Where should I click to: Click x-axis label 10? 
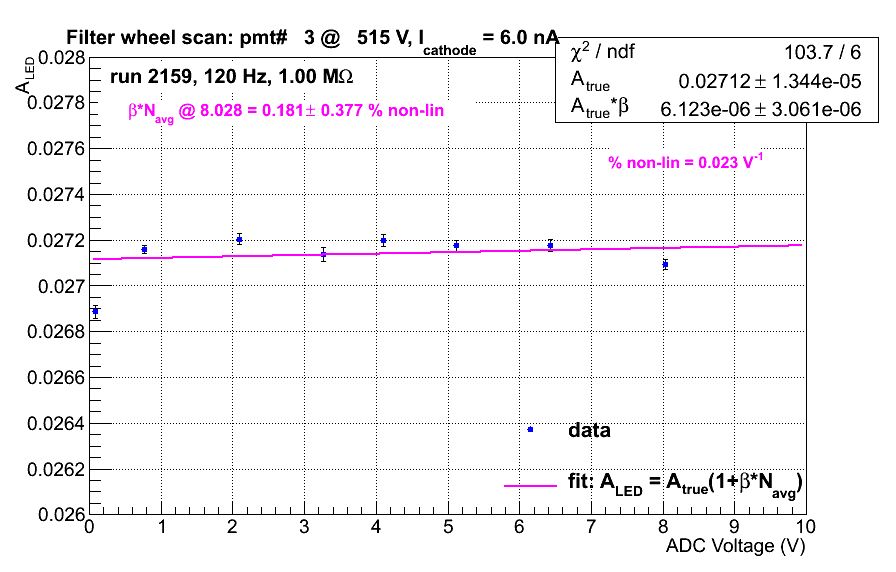(x=805, y=526)
